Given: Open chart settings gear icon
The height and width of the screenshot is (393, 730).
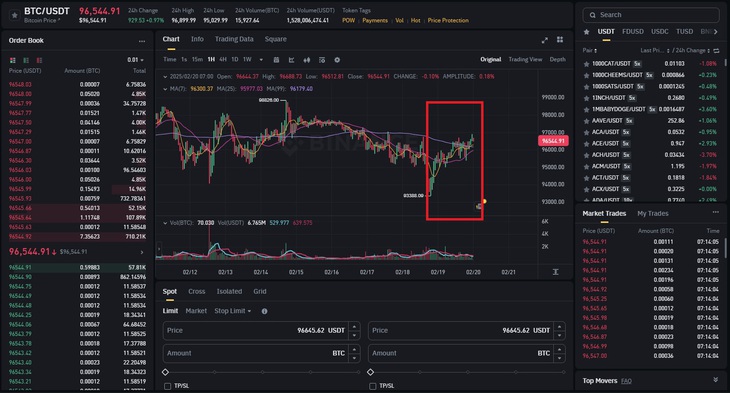Looking at the screenshot, I should [337, 60].
